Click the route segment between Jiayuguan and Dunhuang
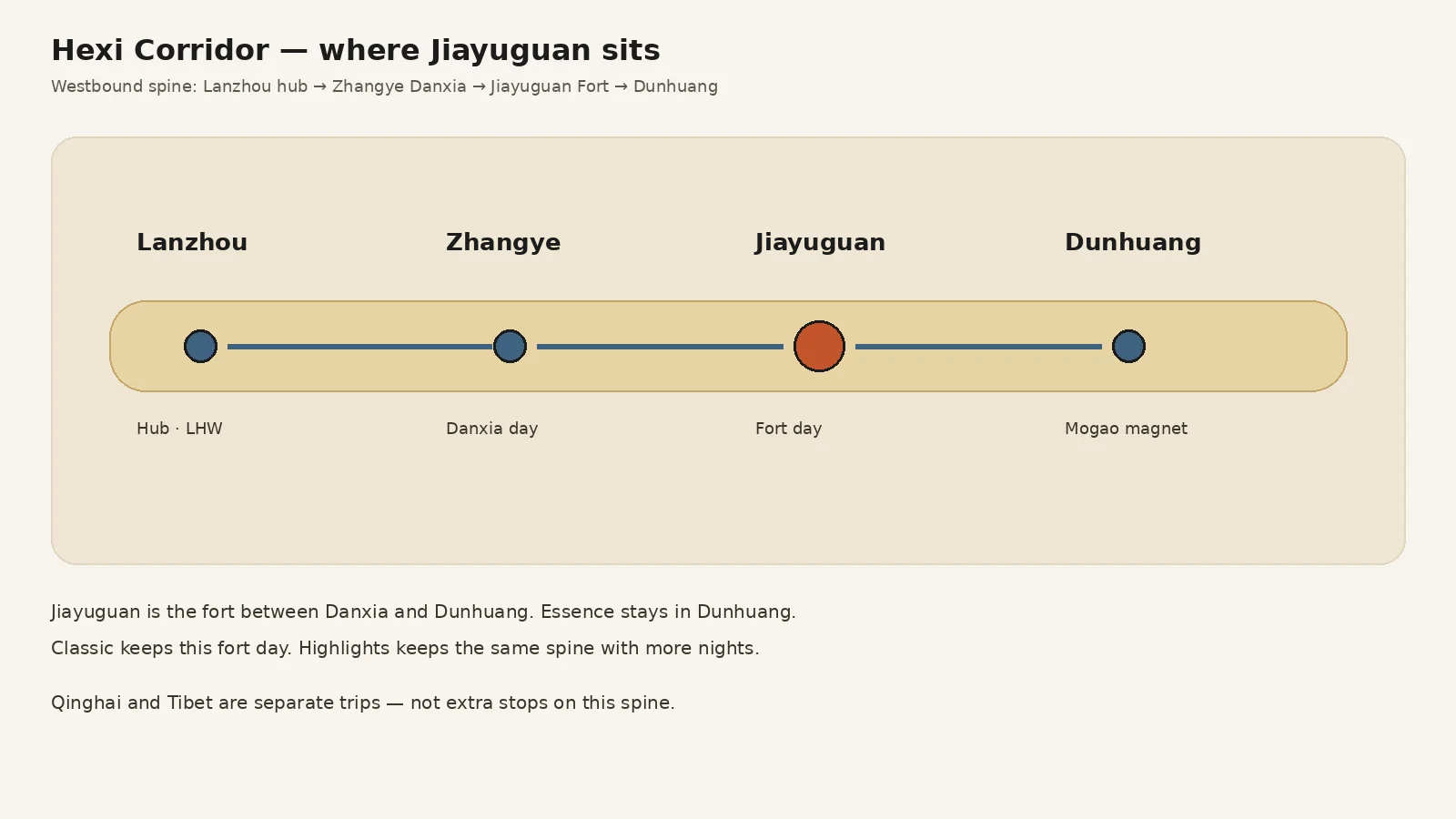1456x819 pixels. pyautogui.click(x=978, y=346)
